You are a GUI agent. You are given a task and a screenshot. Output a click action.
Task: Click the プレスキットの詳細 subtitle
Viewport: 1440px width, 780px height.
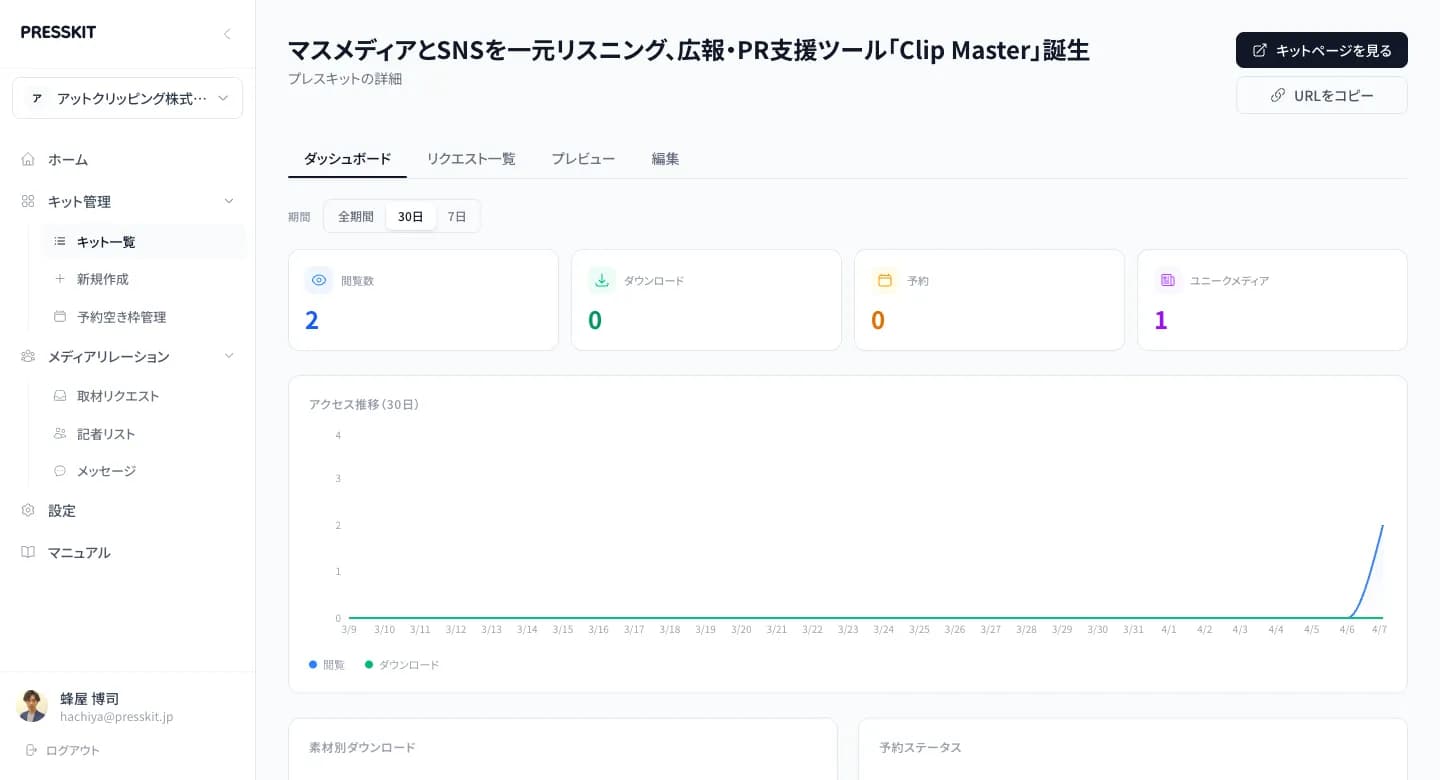[345, 79]
